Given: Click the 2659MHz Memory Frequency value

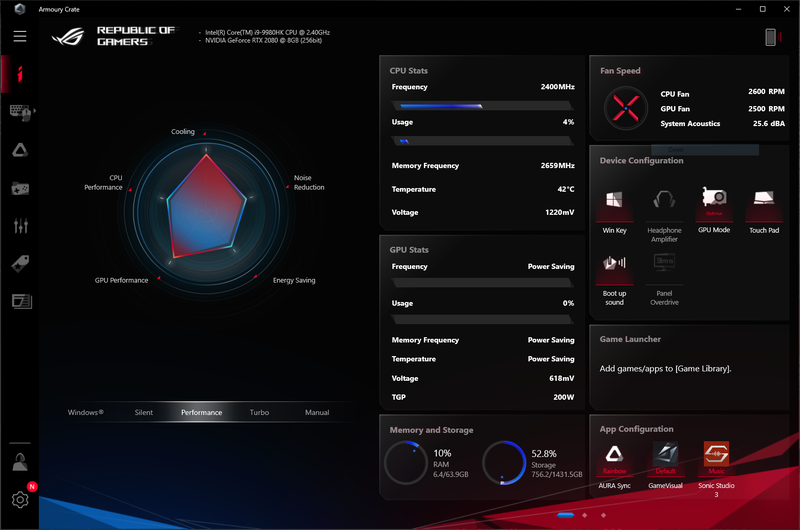Looking at the screenshot, I should [x=558, y=166].
